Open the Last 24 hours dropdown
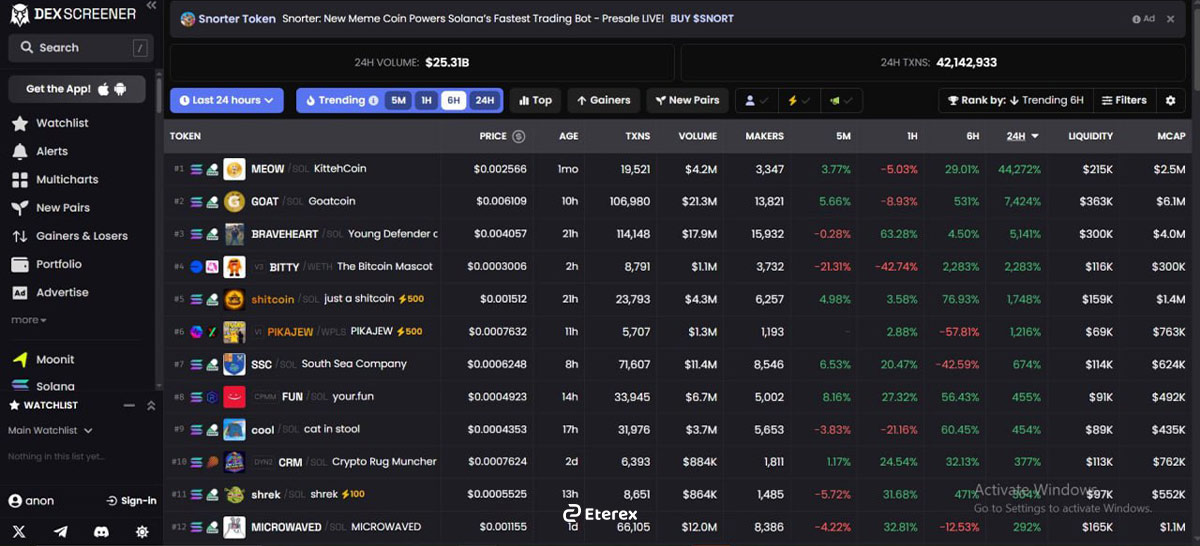Screen dimensions: 1200x546 [x=227, y=100]
